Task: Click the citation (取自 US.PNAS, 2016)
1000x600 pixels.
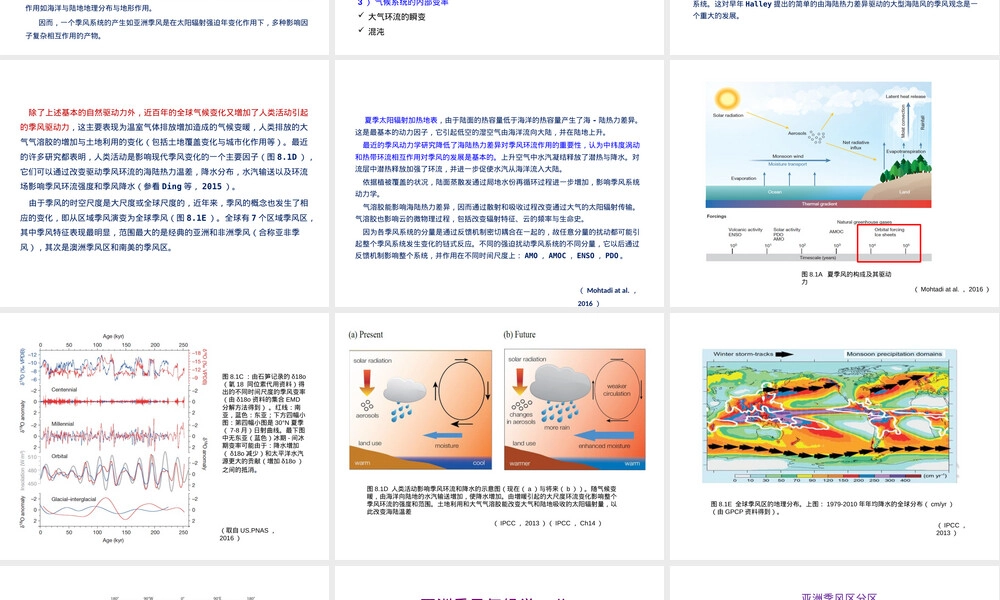Action: pos(247,534)
